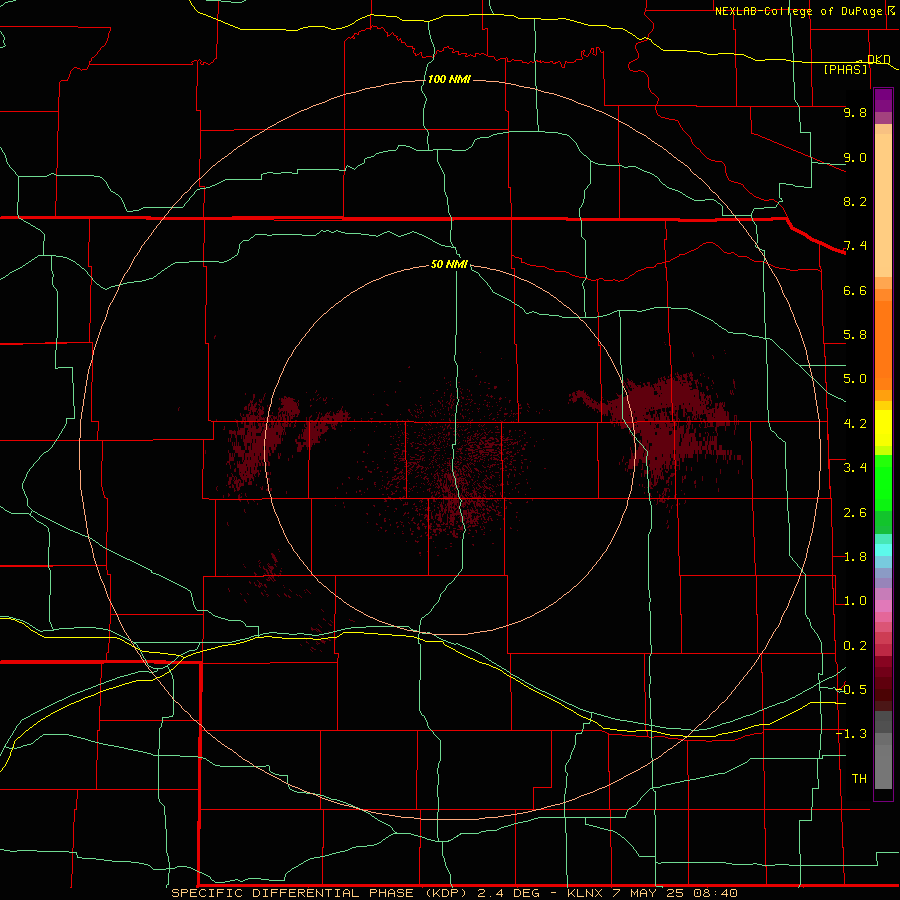Click the 5.0 value on the scale
The height and width of the screenshot is (900, 900).
point(855,379)
